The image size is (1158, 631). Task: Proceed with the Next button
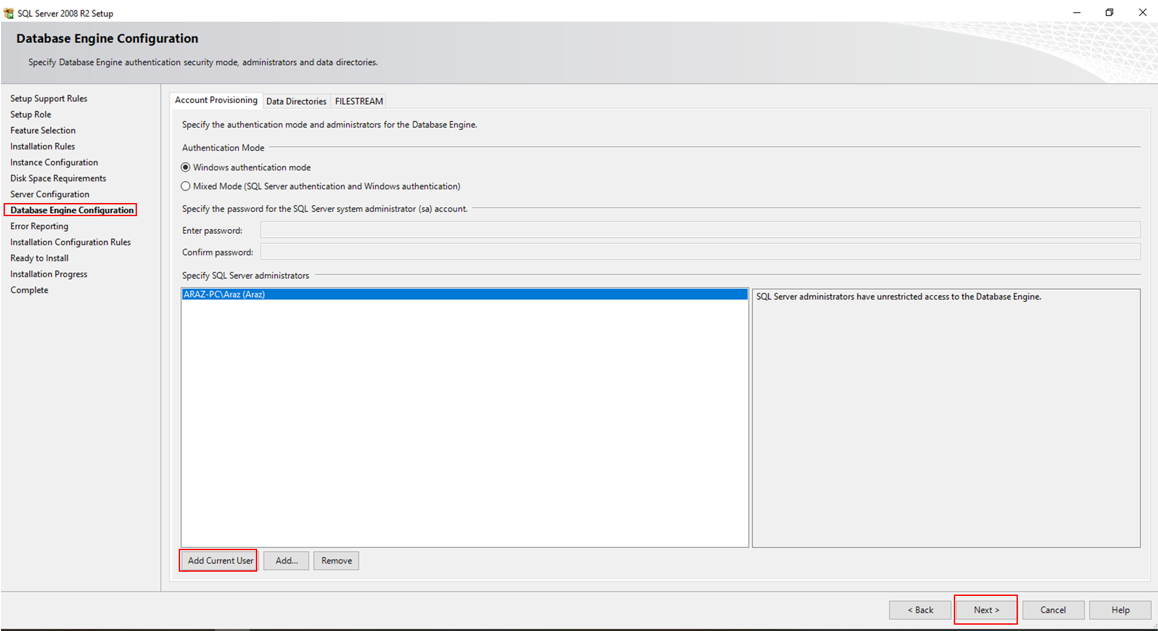tap(986, 610)
